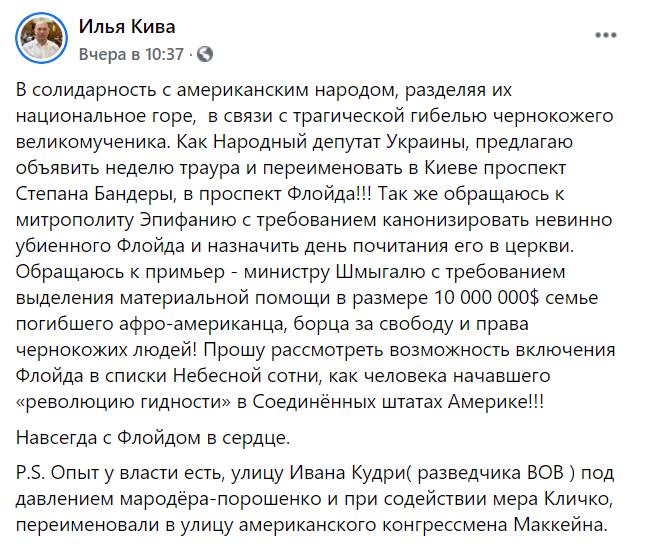Click the P.S. at the postscript start
Viewport: 648px width, 551px height.
click(30, 473)
